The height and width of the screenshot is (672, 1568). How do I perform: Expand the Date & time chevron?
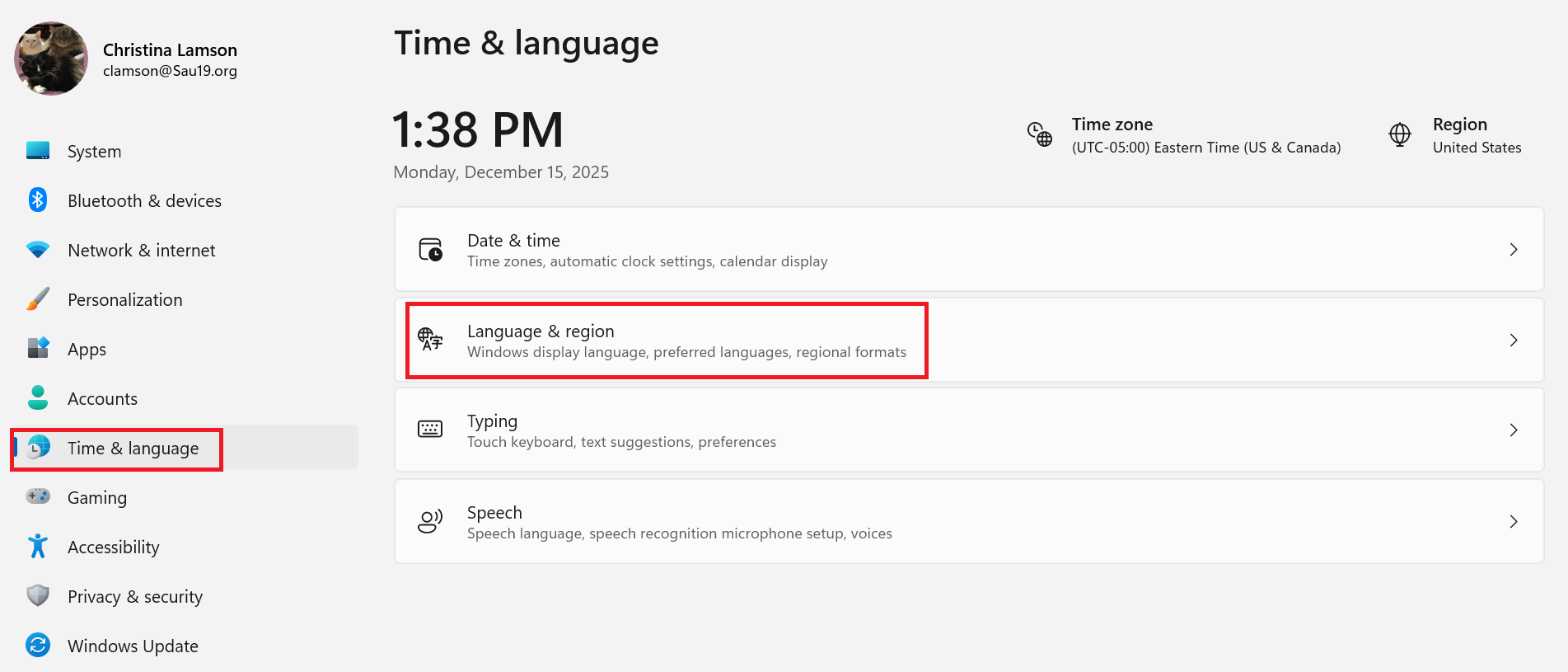(1513, 249)
